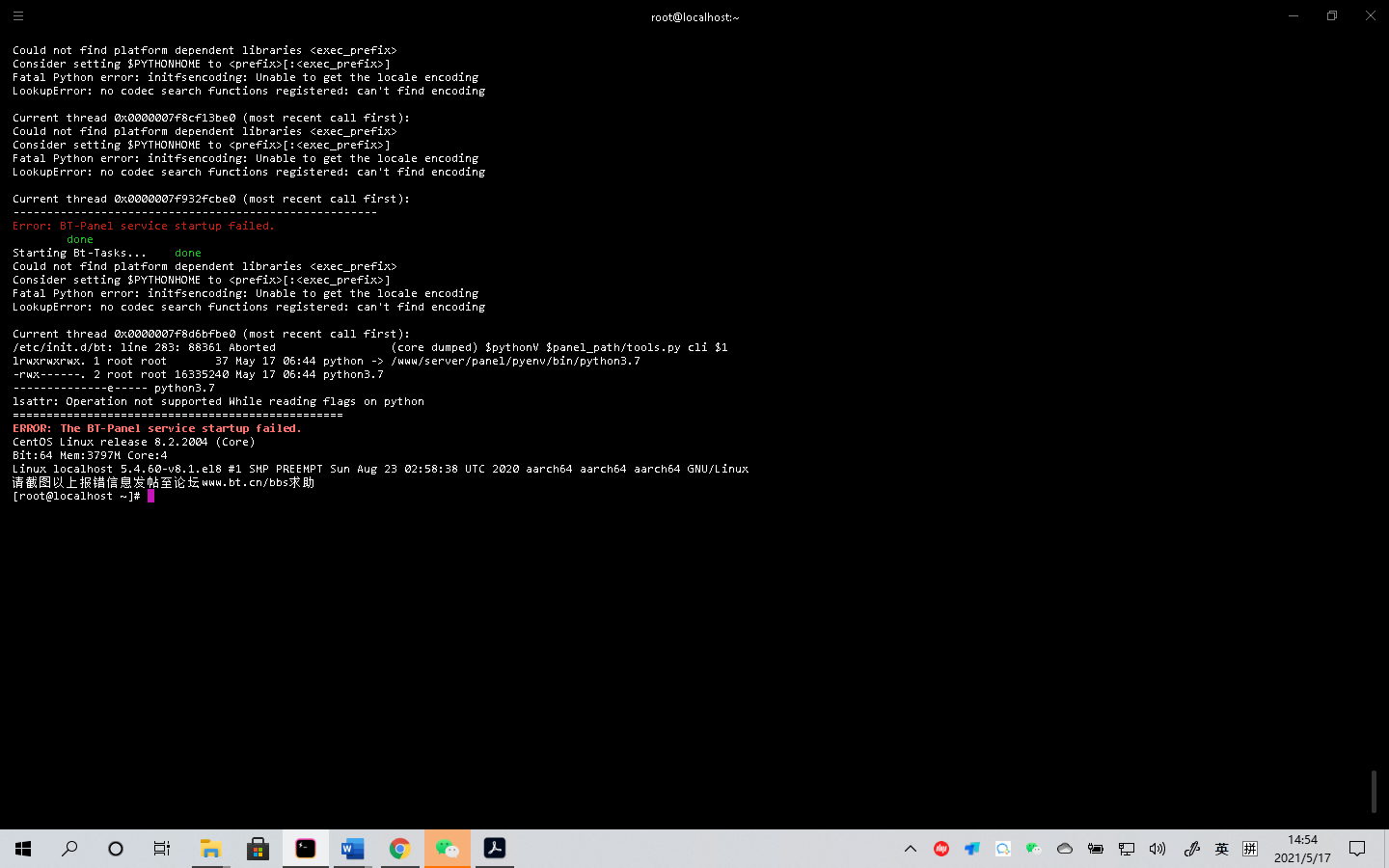
Task: Show hidden system tray icons
Action: coord(910,849)
